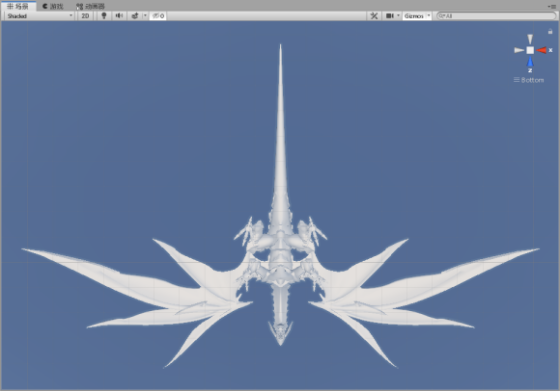The height and width of the screenshot is (391, 560).
Task: Click the scene effects image icon
Action: [135, 16]
